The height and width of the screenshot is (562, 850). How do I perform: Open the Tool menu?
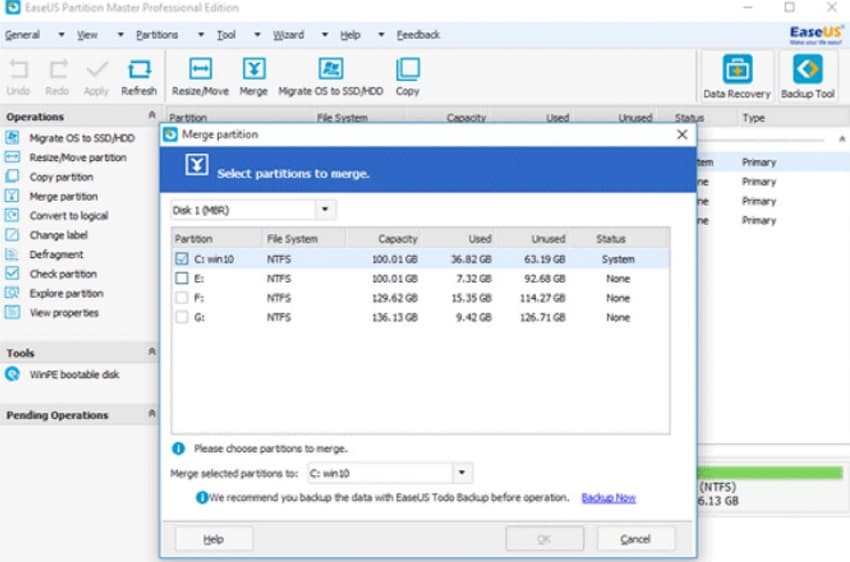click(x=226, y=35)
